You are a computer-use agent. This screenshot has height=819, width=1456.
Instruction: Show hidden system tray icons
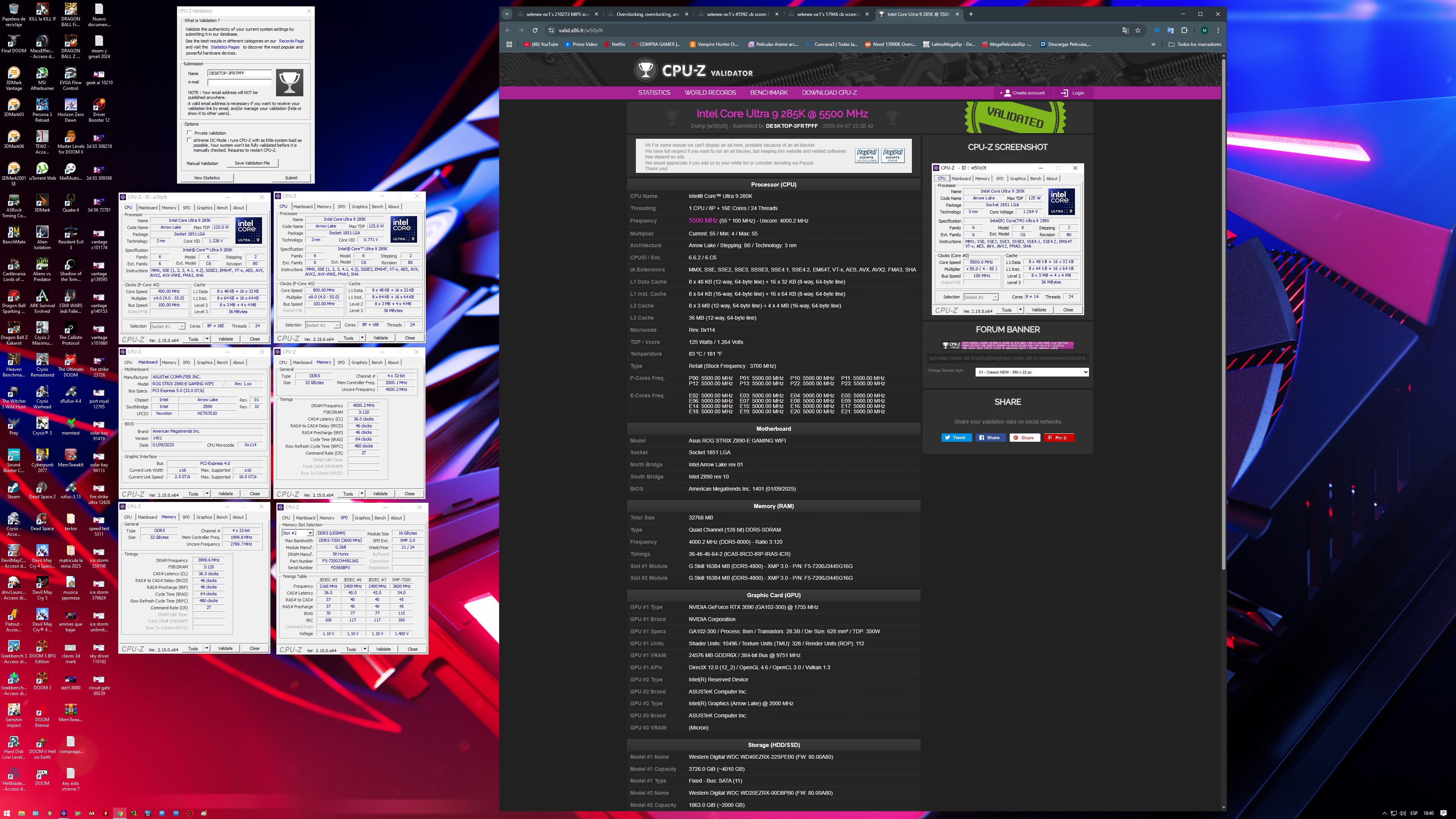coord(1384,813)
